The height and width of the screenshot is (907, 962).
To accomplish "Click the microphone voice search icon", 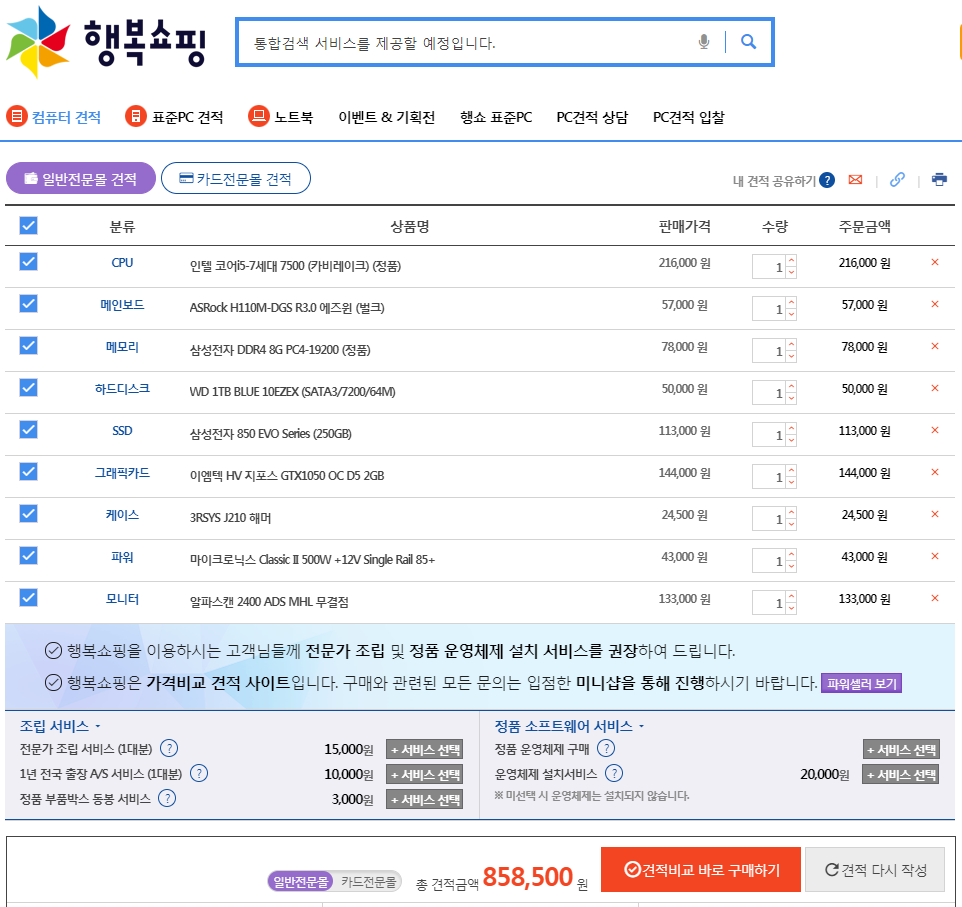I will pos(704,42).
